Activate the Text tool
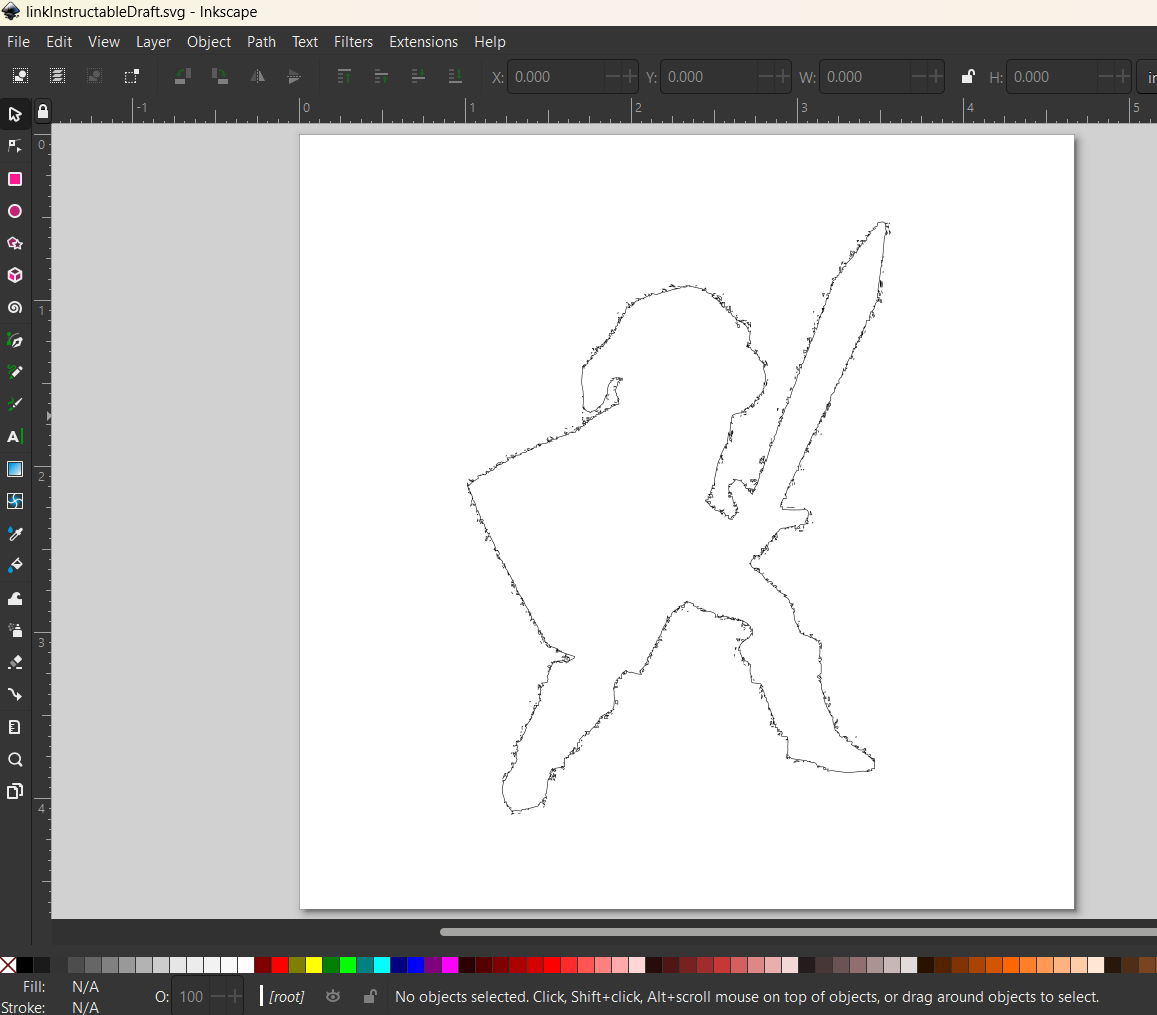The width and height of the screenshot is (1157, 1015). tap(15, 436)
